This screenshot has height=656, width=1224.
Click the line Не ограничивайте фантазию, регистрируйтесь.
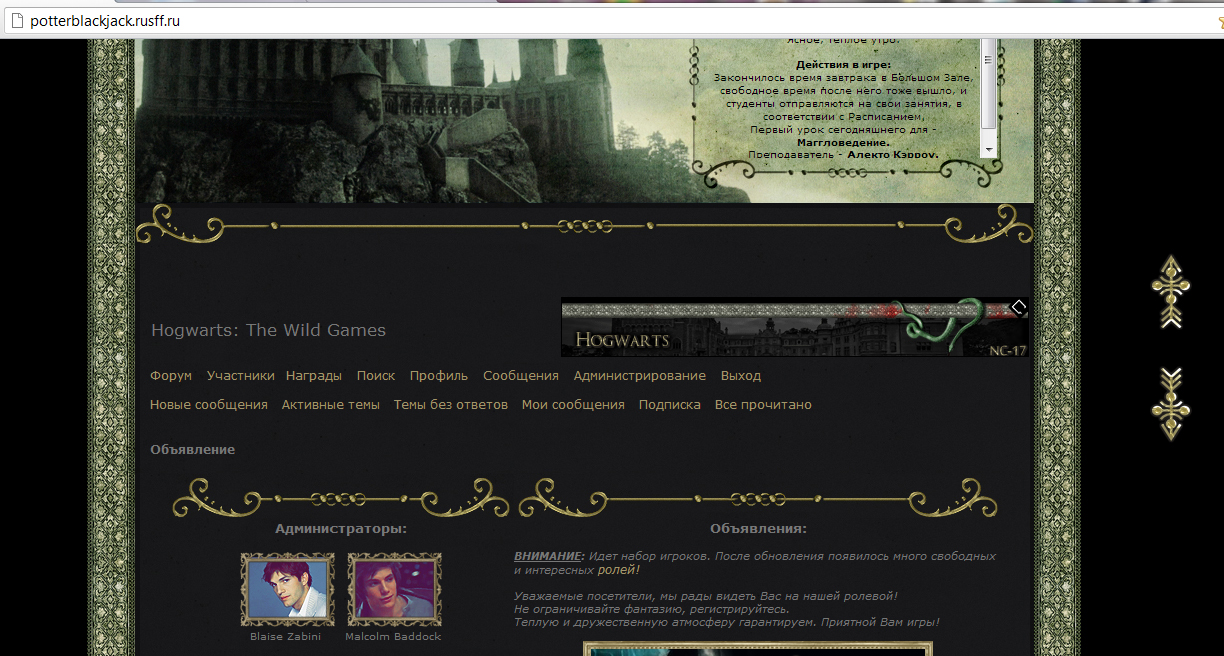tap(651, 609)
